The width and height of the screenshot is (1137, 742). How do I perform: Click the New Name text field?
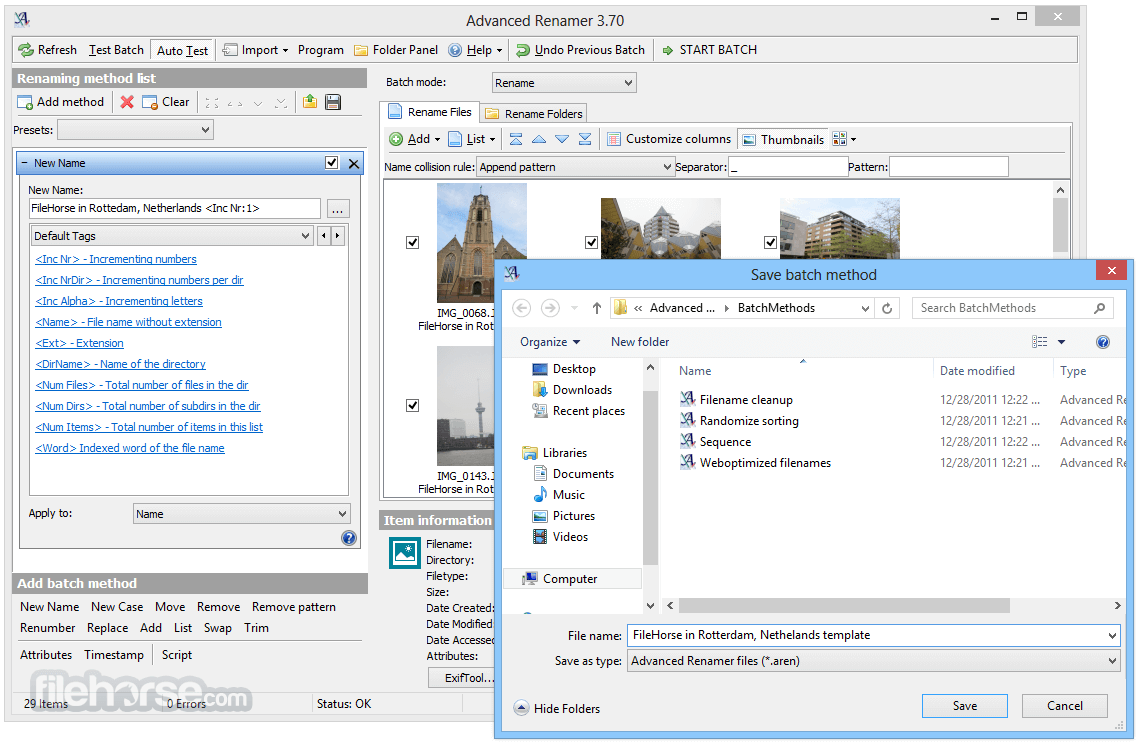tap(175, 208)
